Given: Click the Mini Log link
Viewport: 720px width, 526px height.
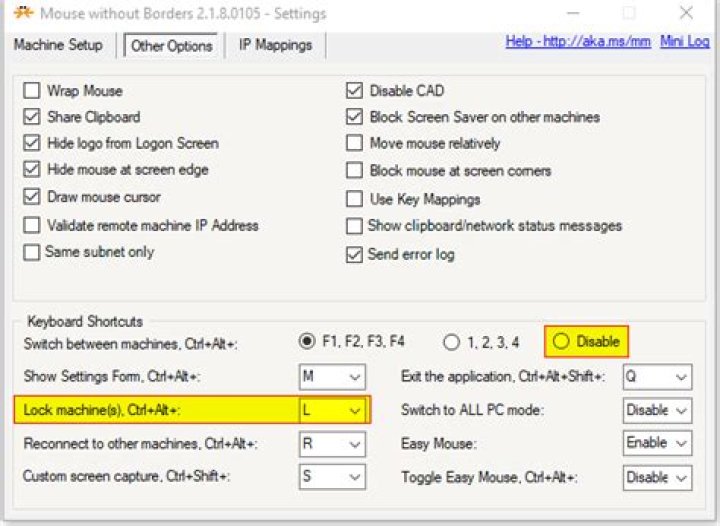Looking at the screenshot, I should 685,41.
